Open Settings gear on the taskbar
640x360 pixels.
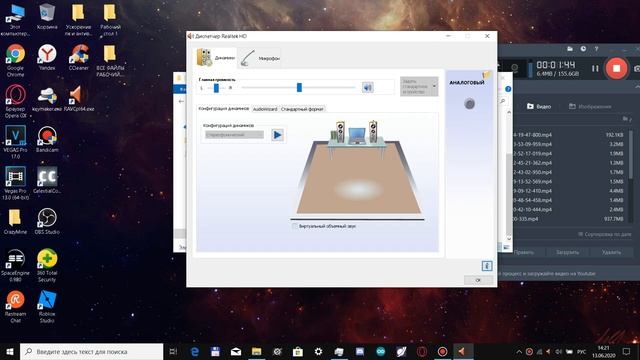pyautogui.click(x=318, y=351)
